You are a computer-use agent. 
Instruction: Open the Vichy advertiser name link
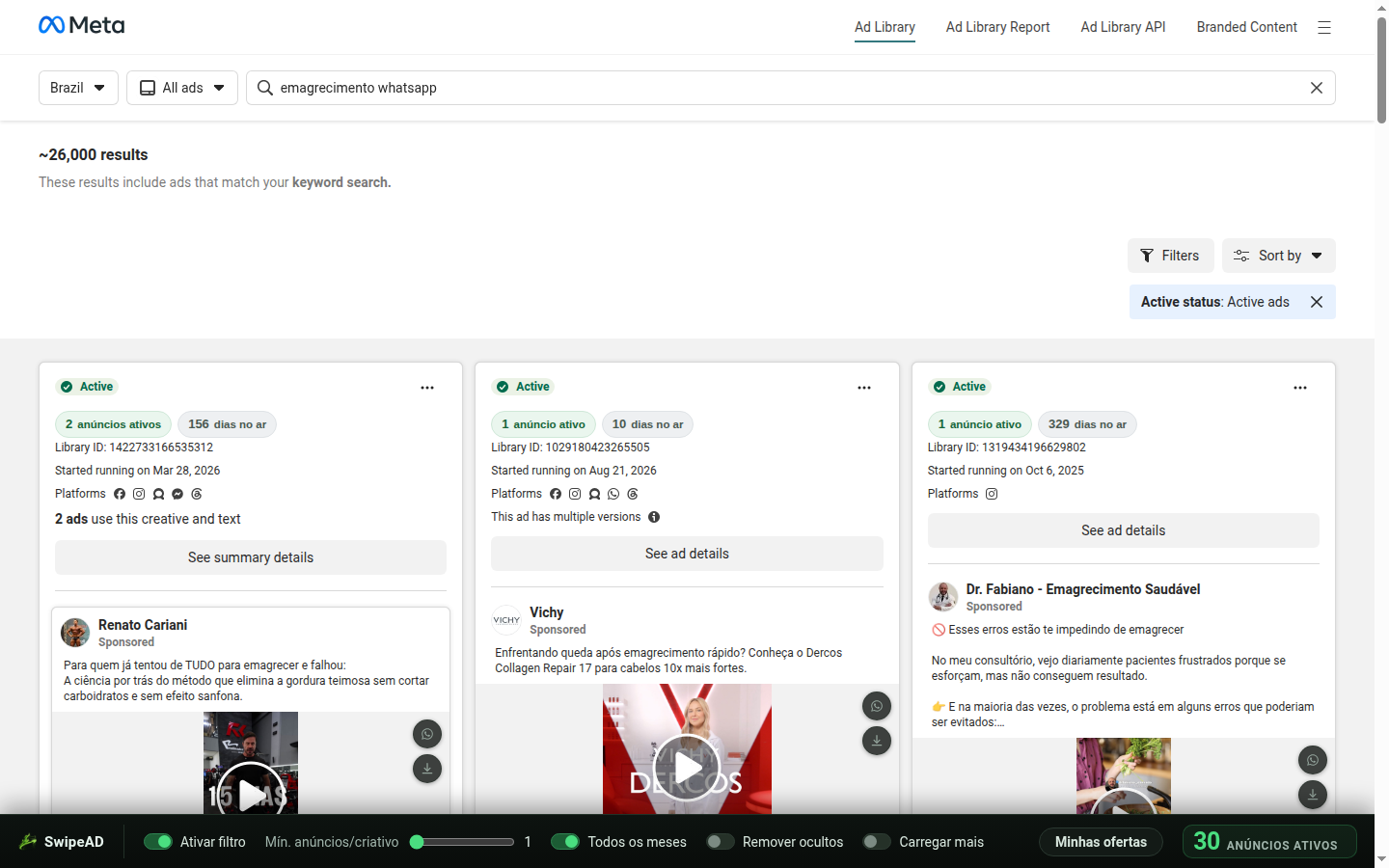(547, 612)
